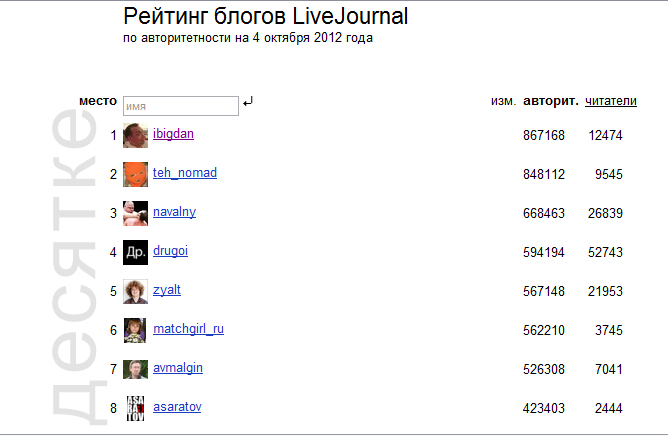Open drugoi blog link
Image resolution: width=668 pixels, height=436 pixels.
170,251
